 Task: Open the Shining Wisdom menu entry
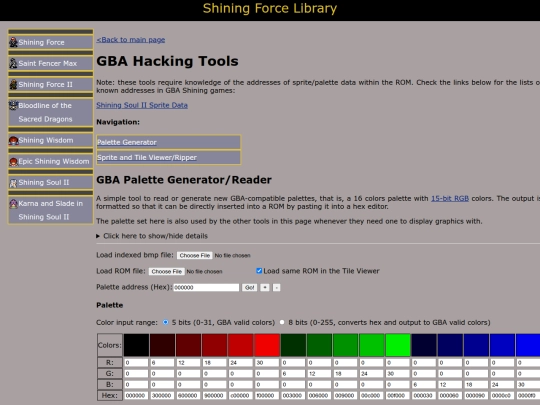pyautogui.click(x=51, y=140)
